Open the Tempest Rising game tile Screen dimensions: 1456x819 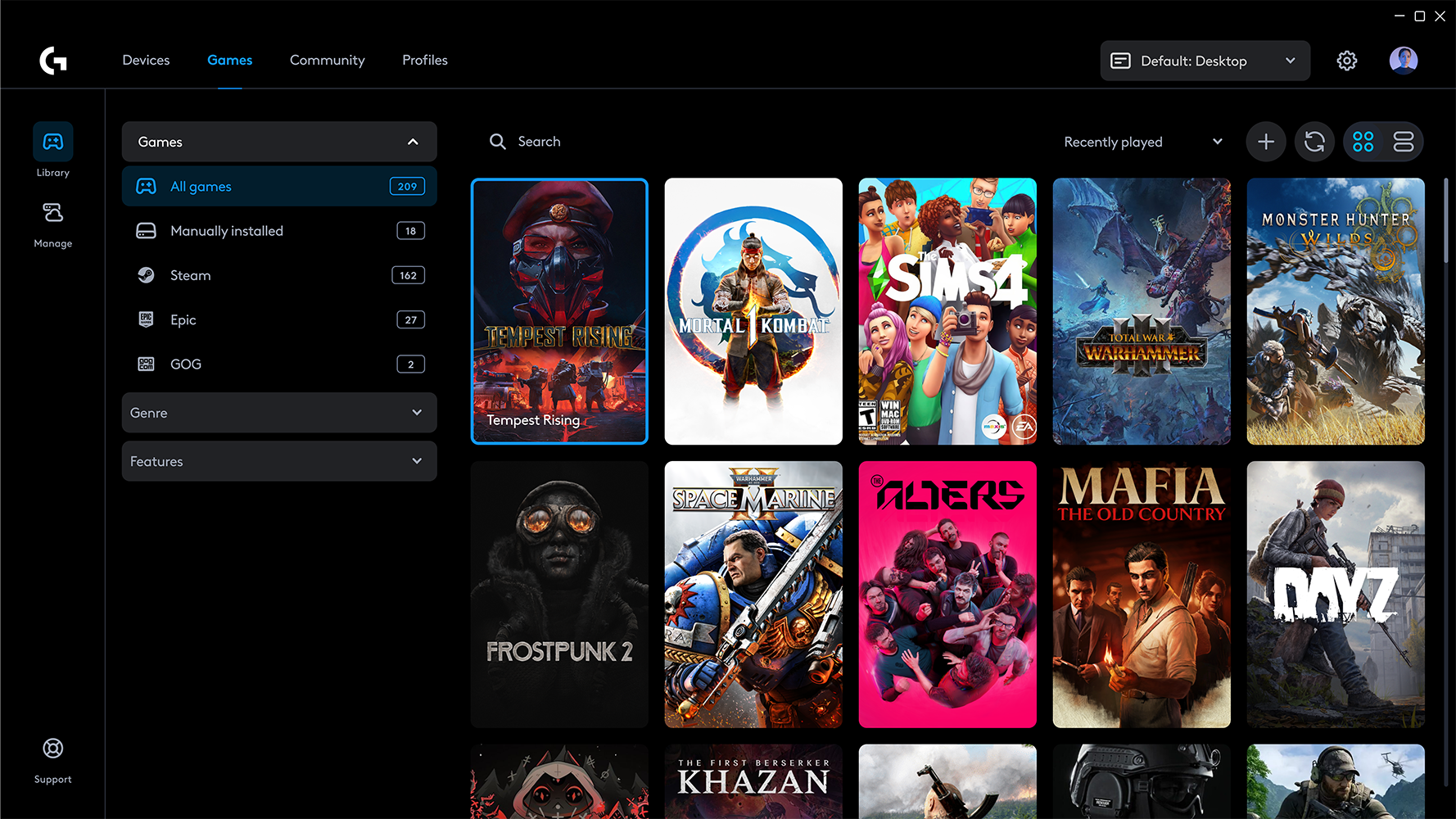point(559,311)
